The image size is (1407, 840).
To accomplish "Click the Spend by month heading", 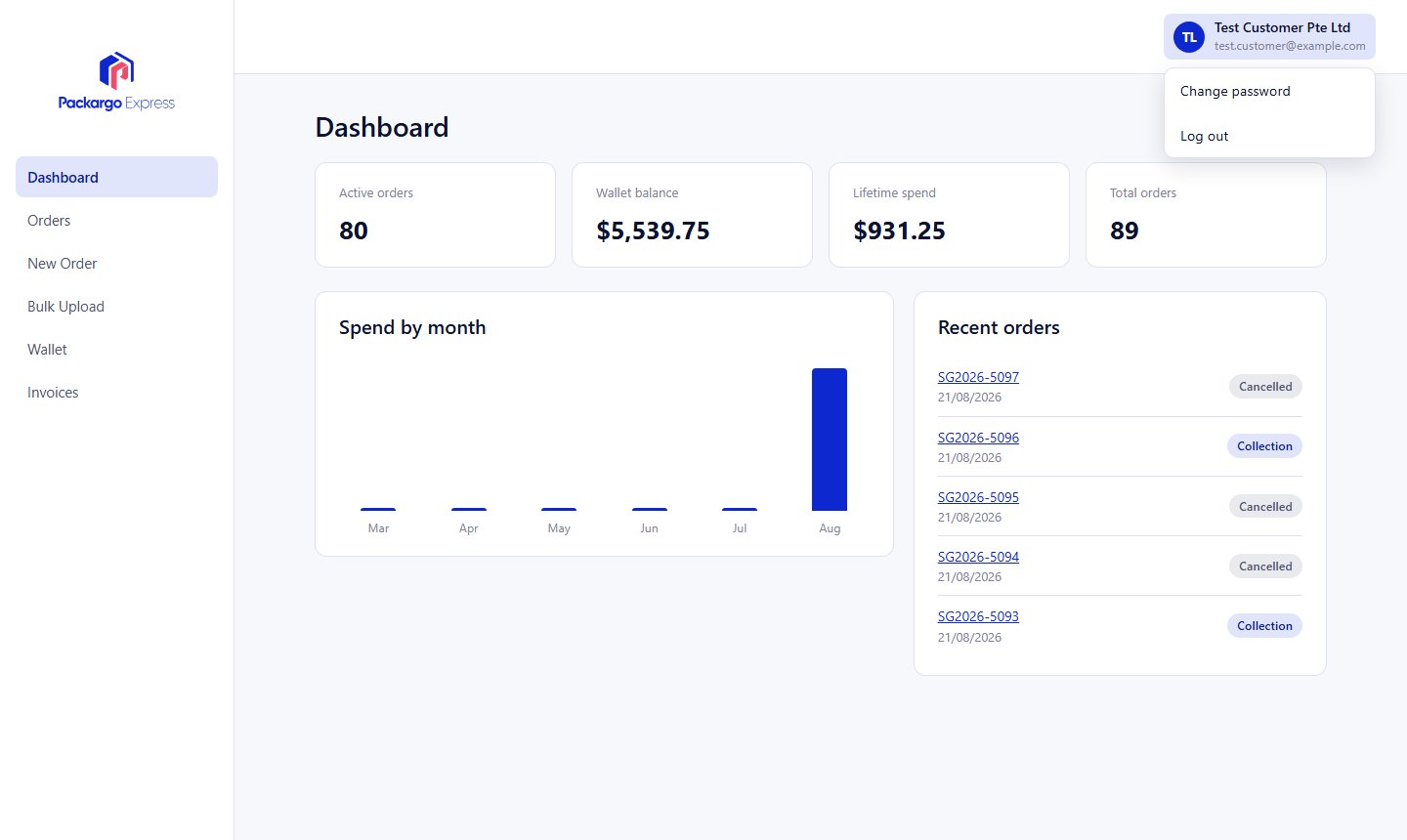I will tap(412, 327).
